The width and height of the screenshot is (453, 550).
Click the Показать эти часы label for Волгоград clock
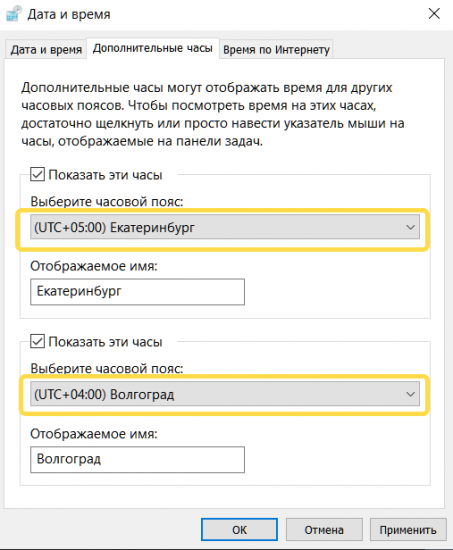(x=105, y=342)
